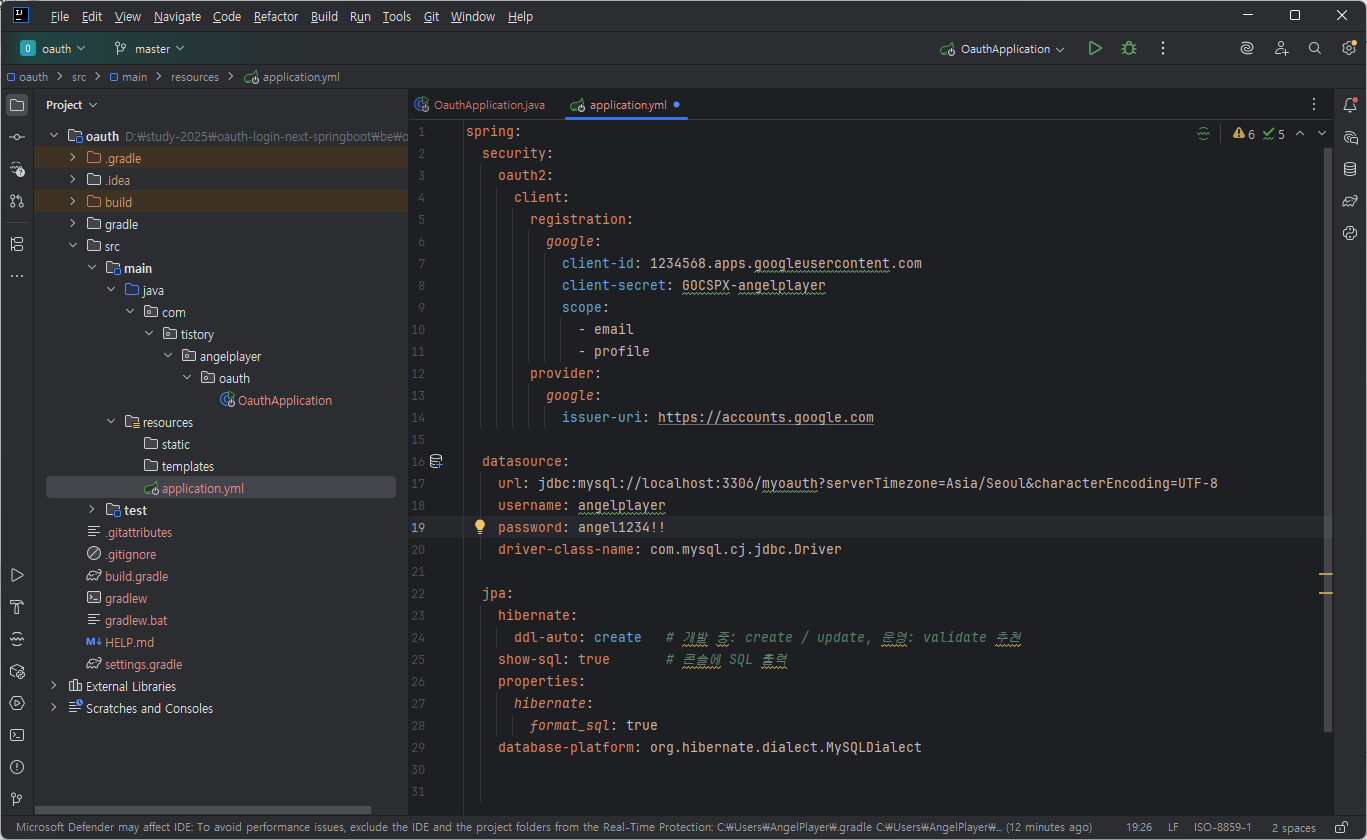Open the Notifications bell icon
Screen dimensions: 1367x840
[1350, 105]
